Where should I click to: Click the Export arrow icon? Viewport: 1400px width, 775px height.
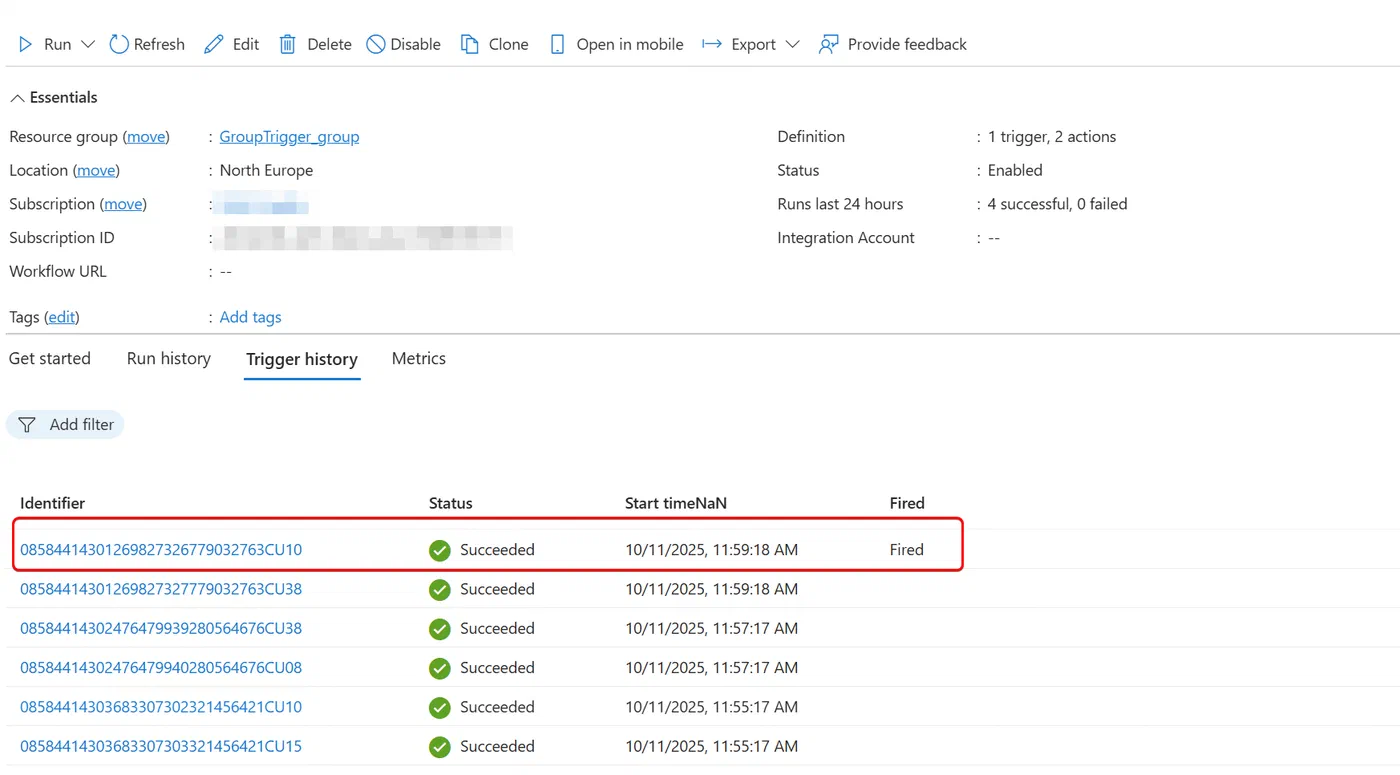click(712, 44)
